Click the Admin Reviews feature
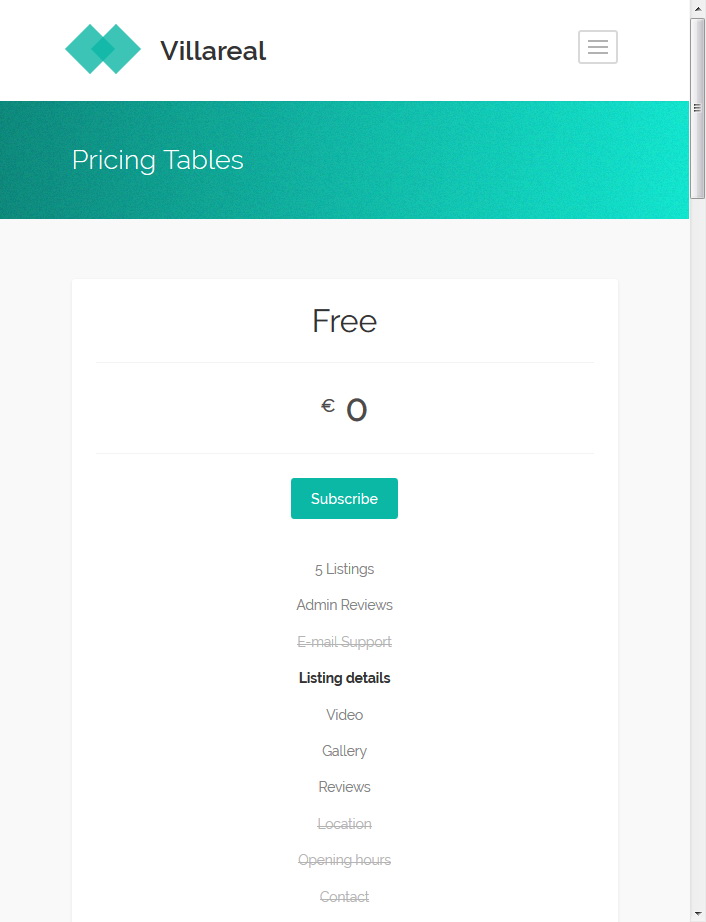Image resolution: width=706 pixels, height=922 pixels. pos(344,605)
